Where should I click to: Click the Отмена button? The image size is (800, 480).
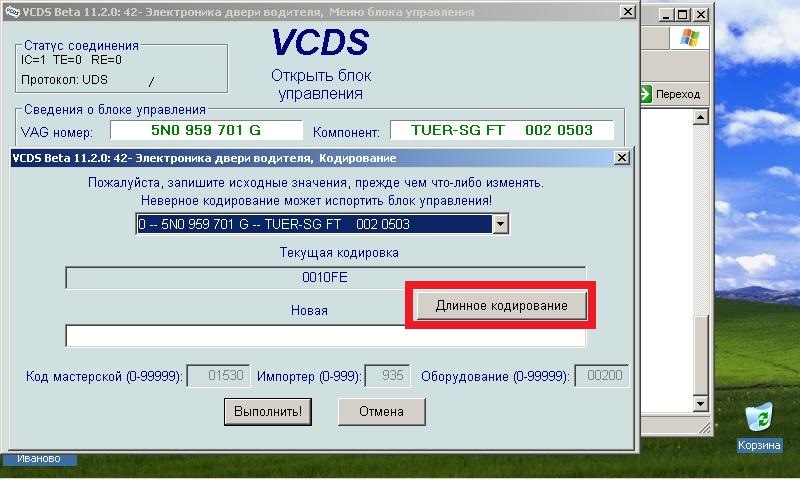[382, 412]
